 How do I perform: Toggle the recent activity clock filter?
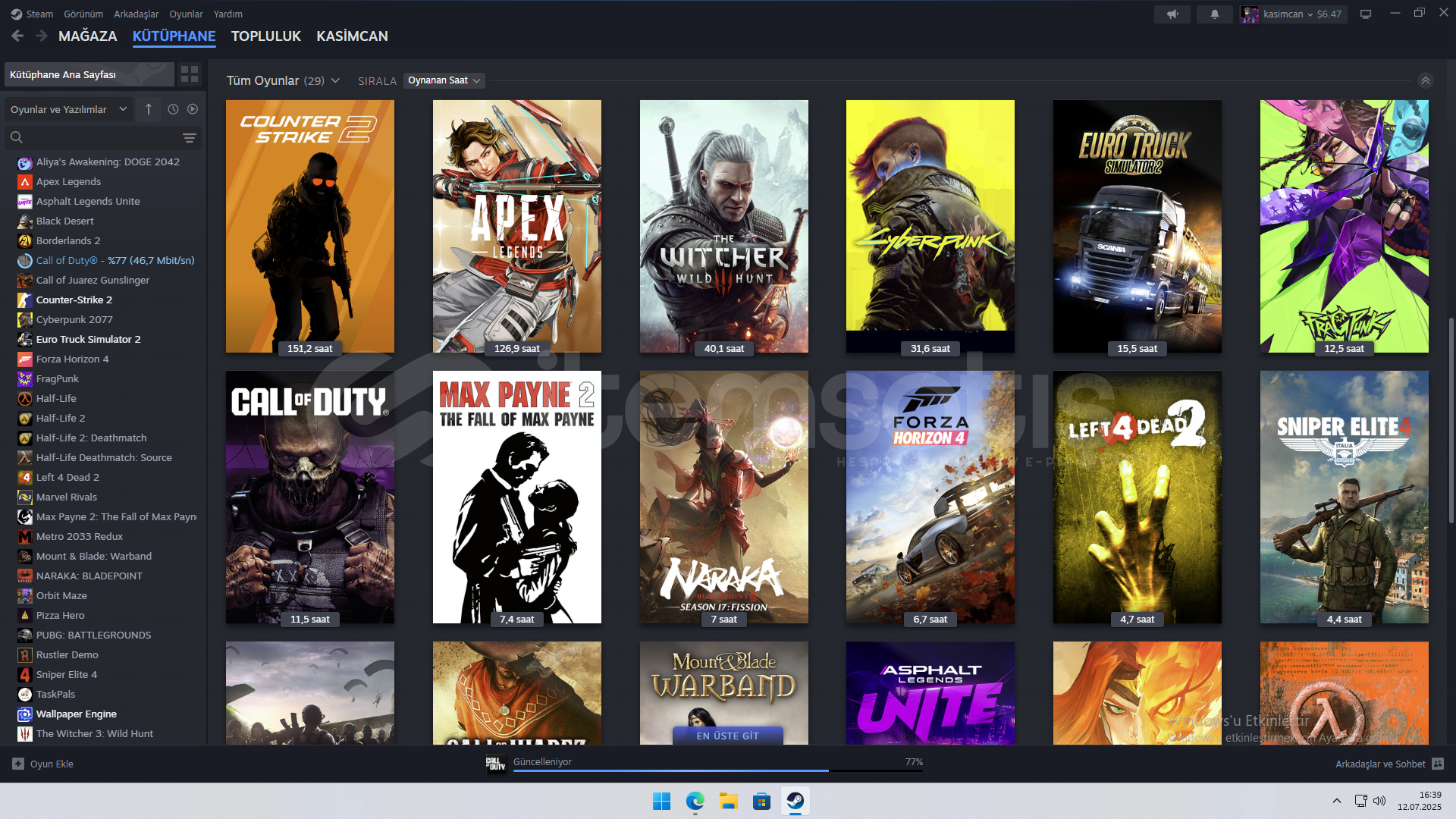click(173, 109)
